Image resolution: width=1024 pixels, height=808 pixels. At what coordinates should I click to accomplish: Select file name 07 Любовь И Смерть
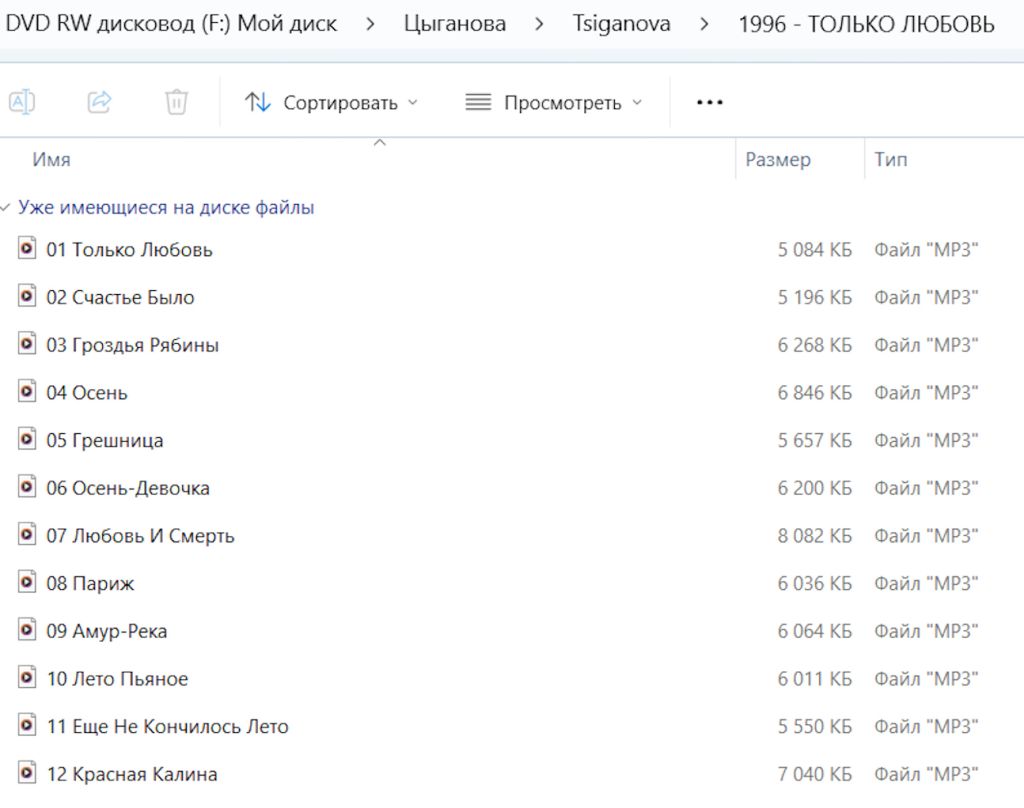click(x=140, y=536)
